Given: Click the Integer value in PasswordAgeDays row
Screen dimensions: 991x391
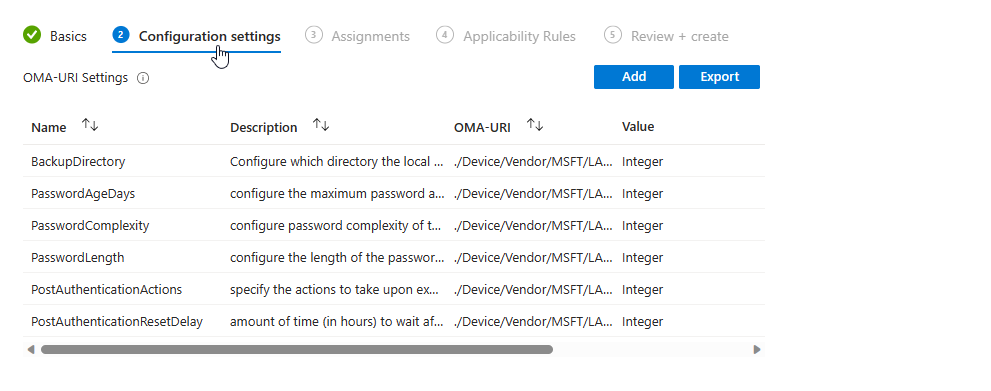Looking at the screenshot, I should click(x=642, y=193).
